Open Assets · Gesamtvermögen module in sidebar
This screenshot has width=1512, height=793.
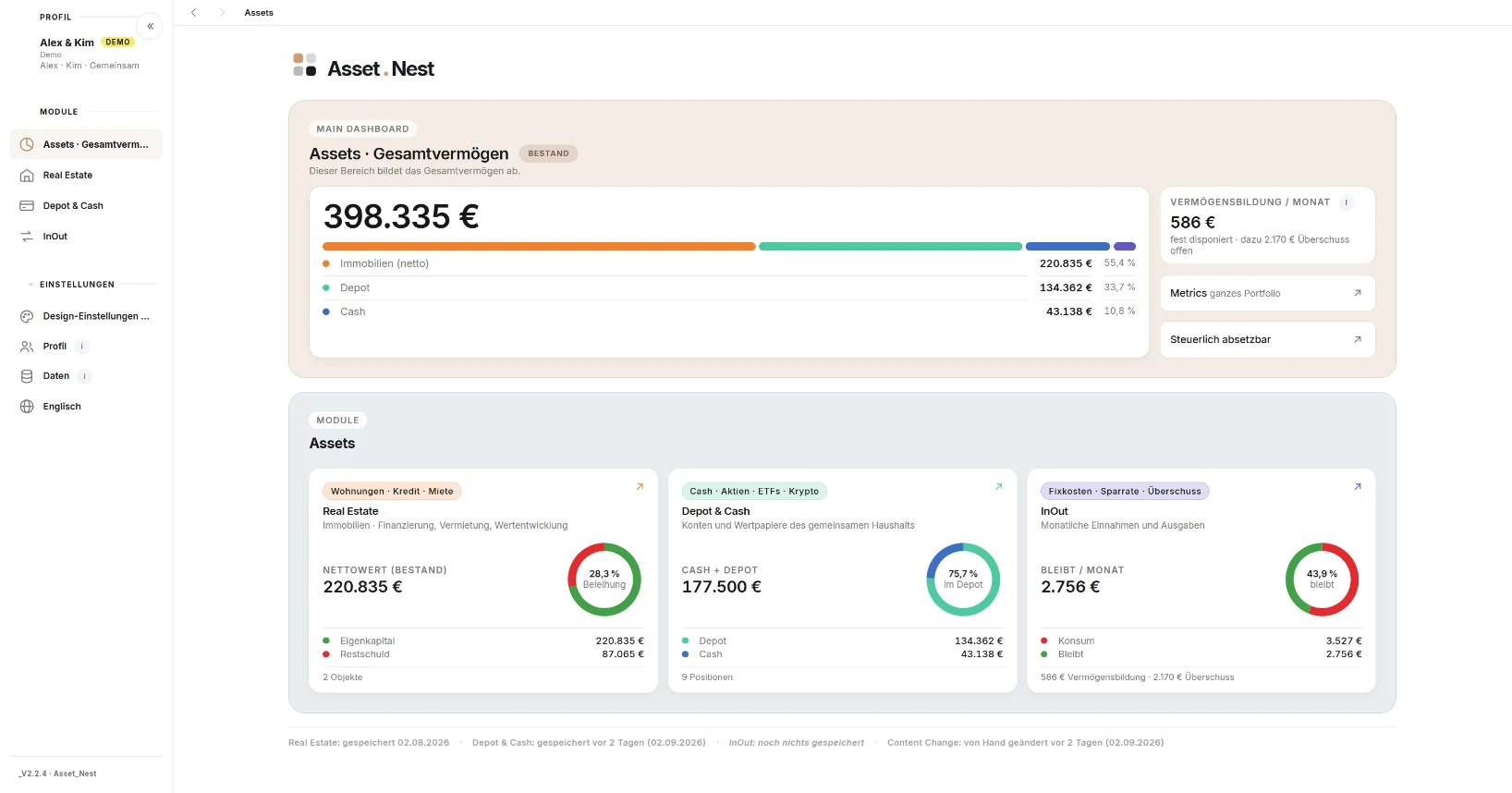(x=87, y=144)
